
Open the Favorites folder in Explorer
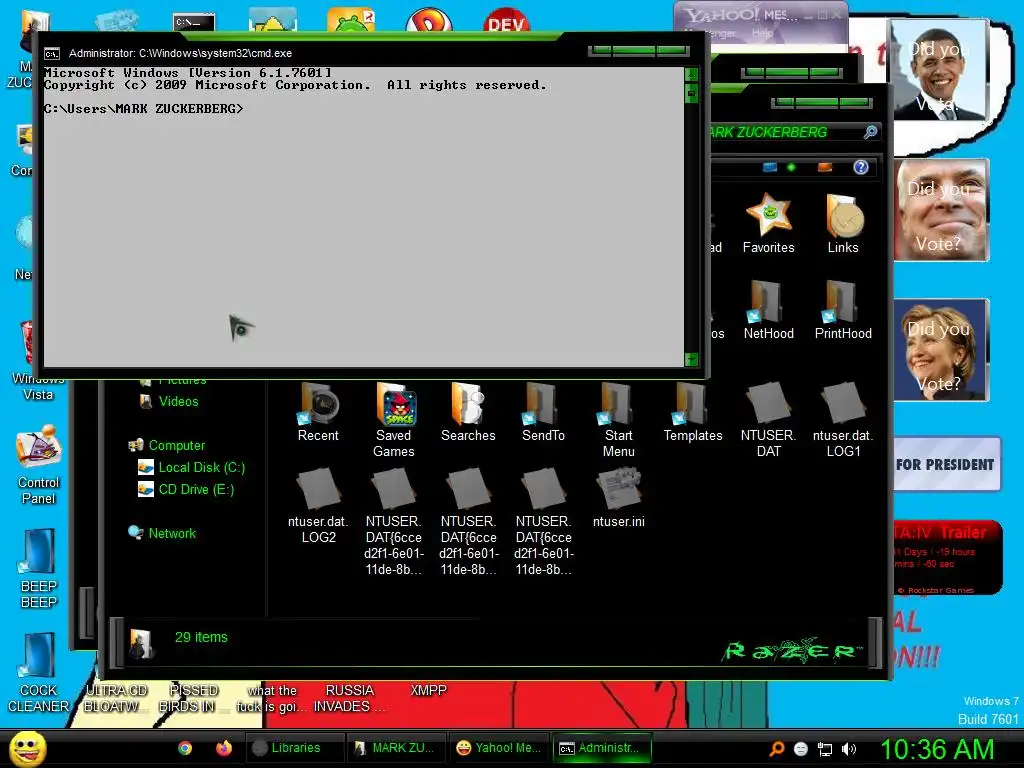[769, 223]
